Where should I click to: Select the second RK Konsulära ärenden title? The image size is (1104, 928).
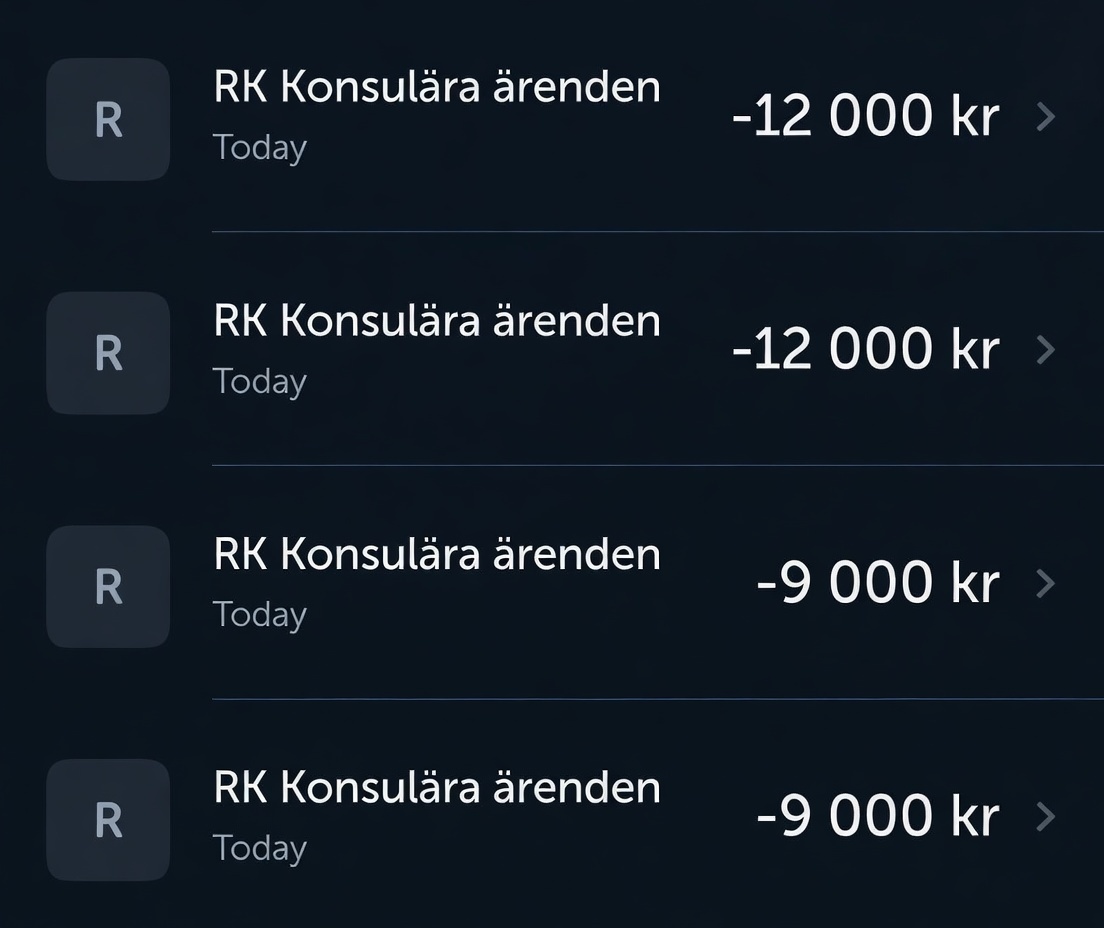click(x=437, y=321)
